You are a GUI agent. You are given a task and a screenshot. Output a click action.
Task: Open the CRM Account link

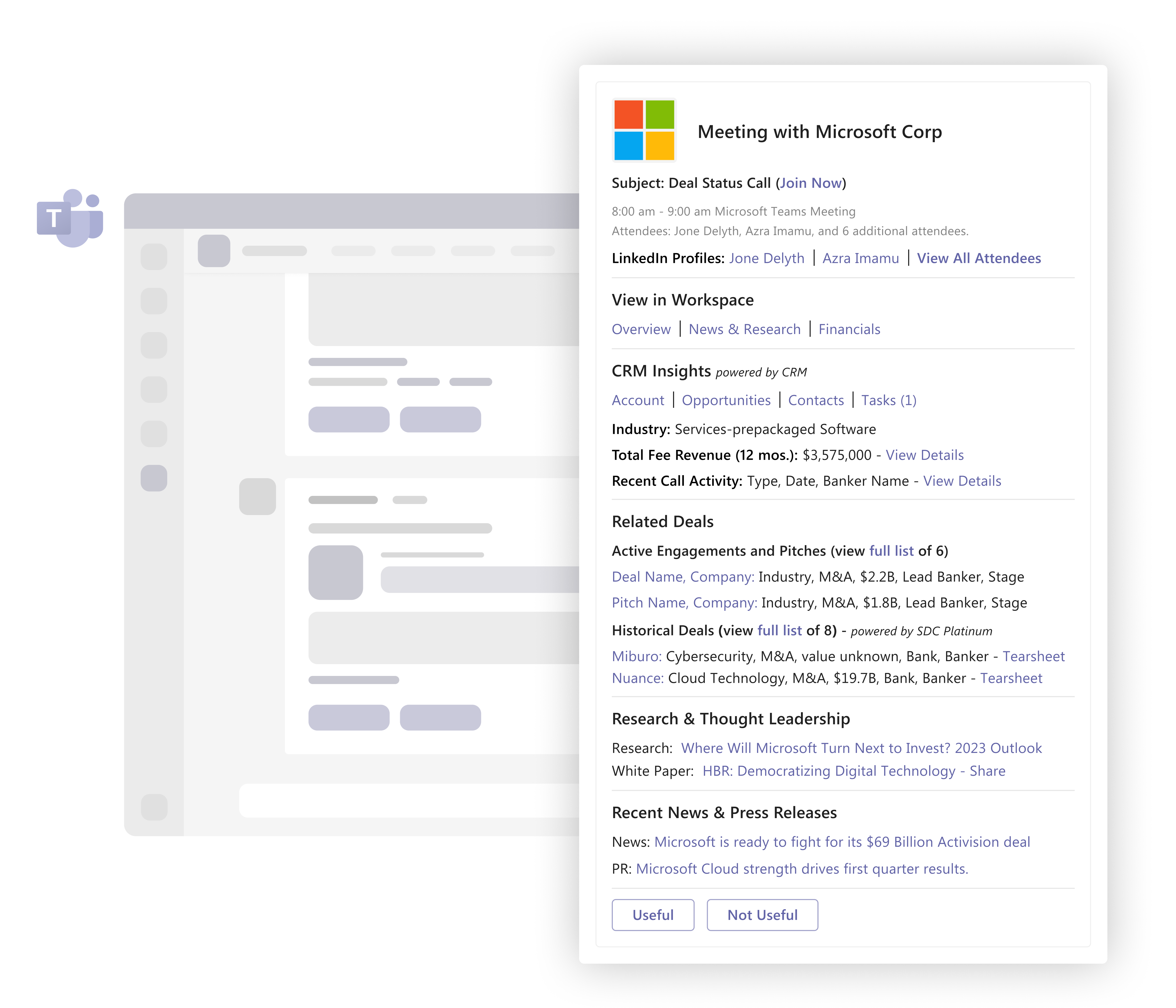pos(638,400)
